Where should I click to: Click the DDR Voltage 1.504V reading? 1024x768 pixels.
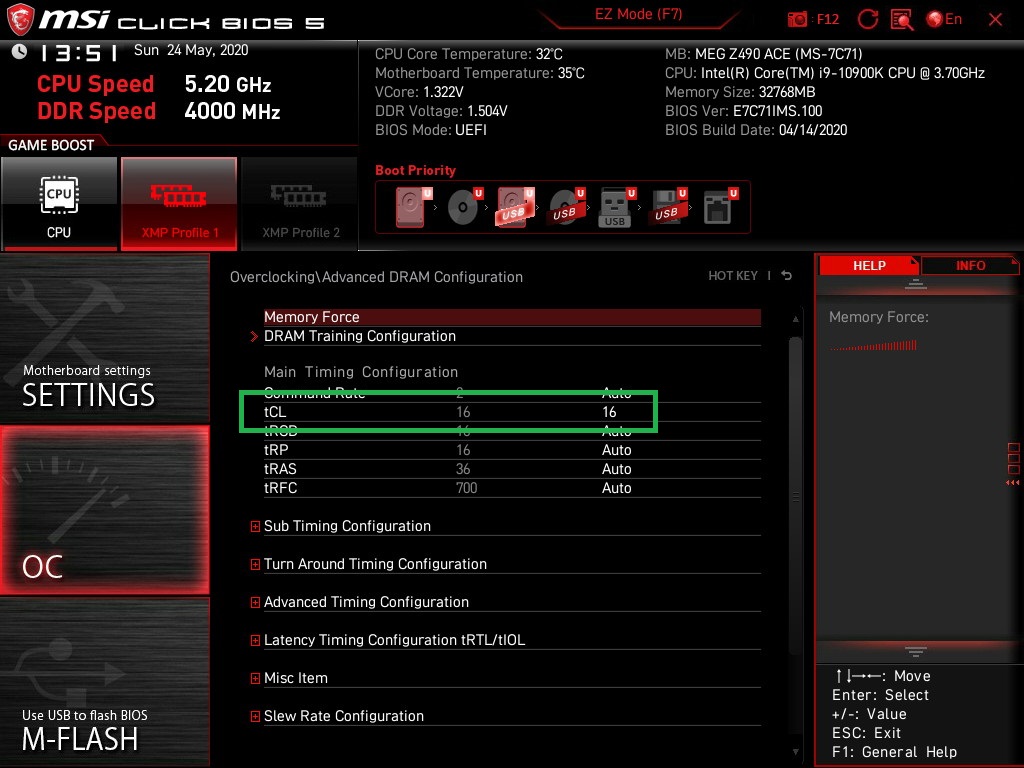[441, 111]
